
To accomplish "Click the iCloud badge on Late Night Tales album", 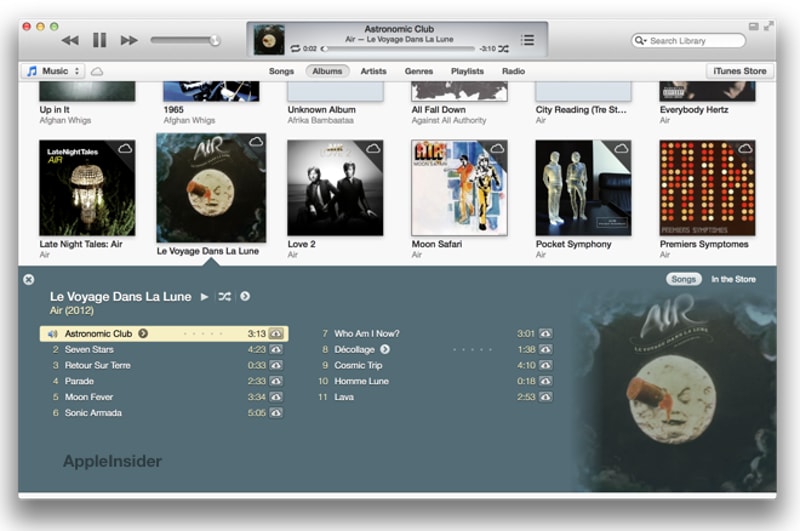I will coord(126,148).
